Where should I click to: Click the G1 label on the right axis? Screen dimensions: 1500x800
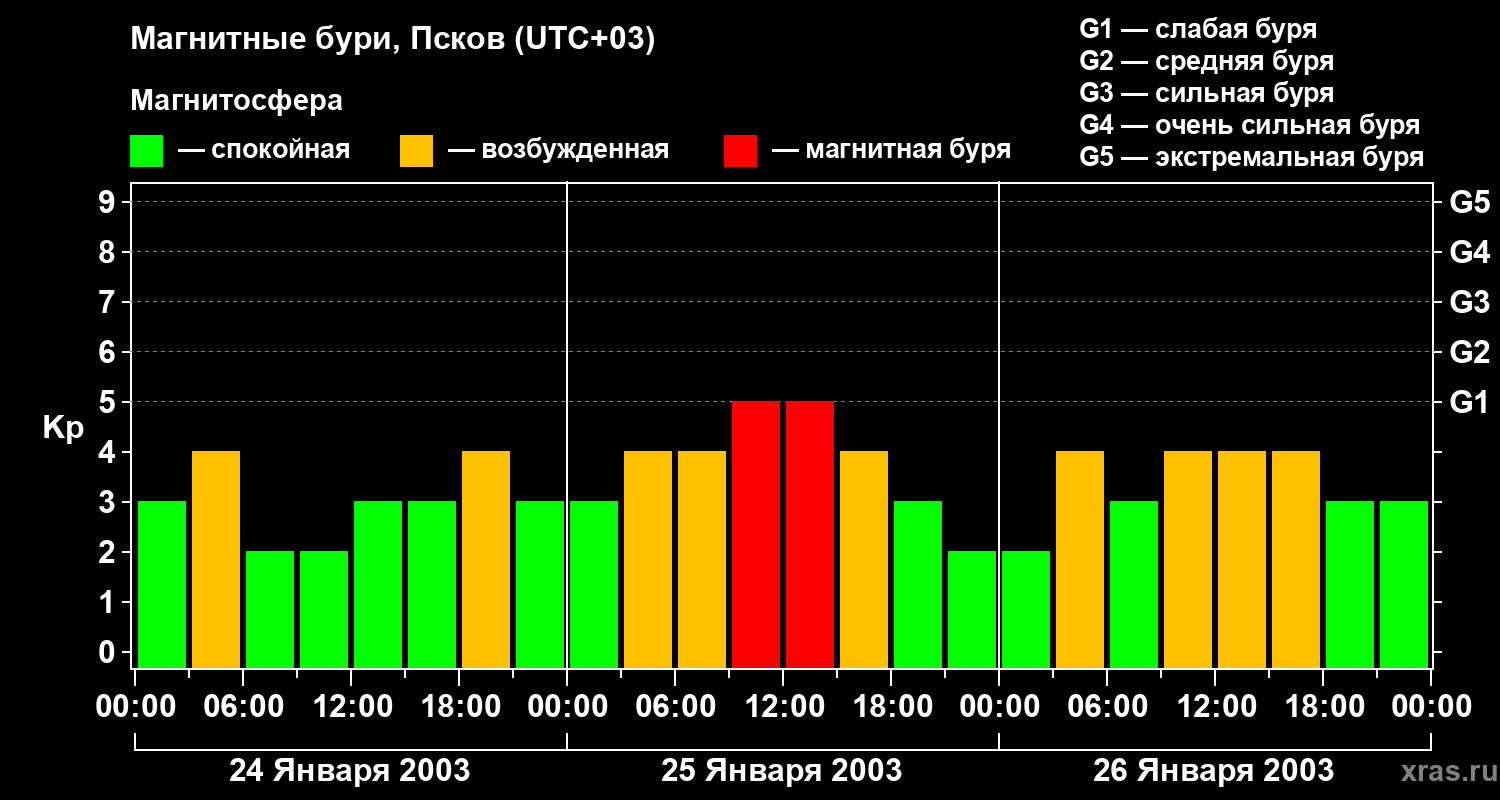coord(1469,402)
